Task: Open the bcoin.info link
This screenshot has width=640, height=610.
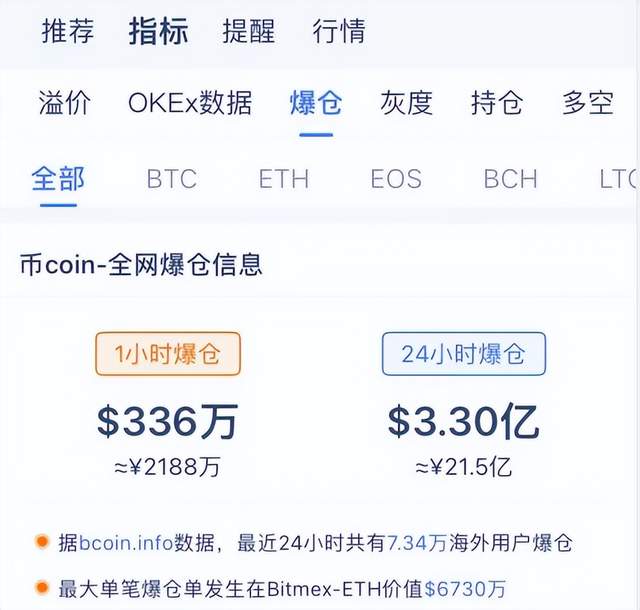Action: tap(126, 543)
